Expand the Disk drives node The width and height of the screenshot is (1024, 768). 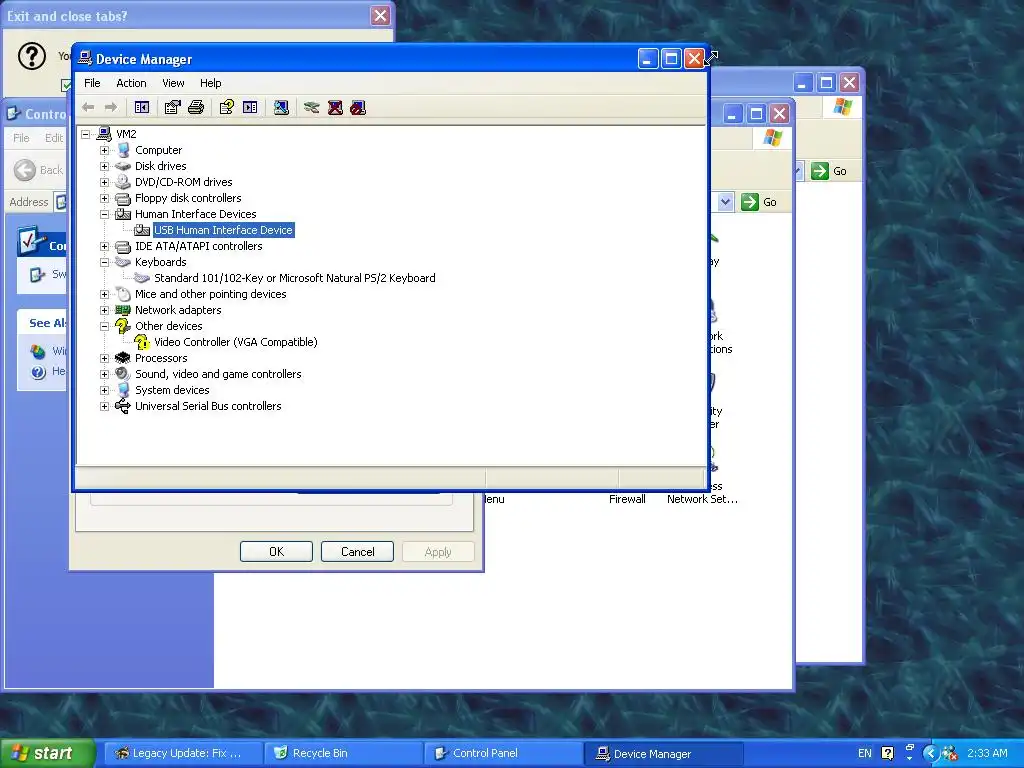104,166
